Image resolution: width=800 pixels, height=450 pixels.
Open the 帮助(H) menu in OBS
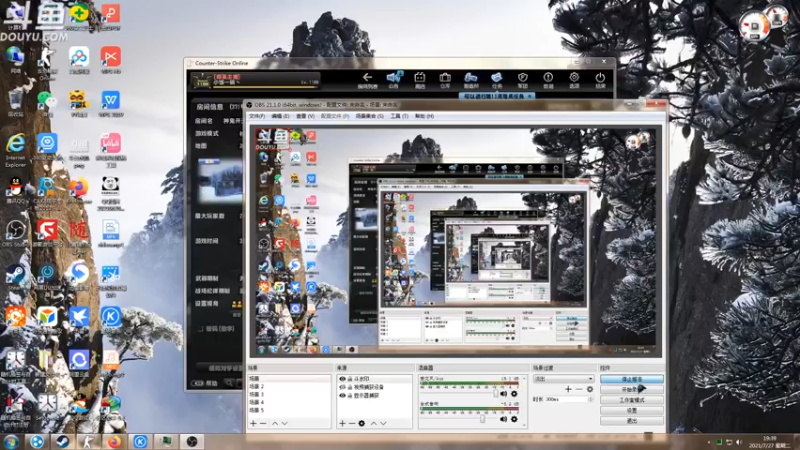[x=424, y=116]
